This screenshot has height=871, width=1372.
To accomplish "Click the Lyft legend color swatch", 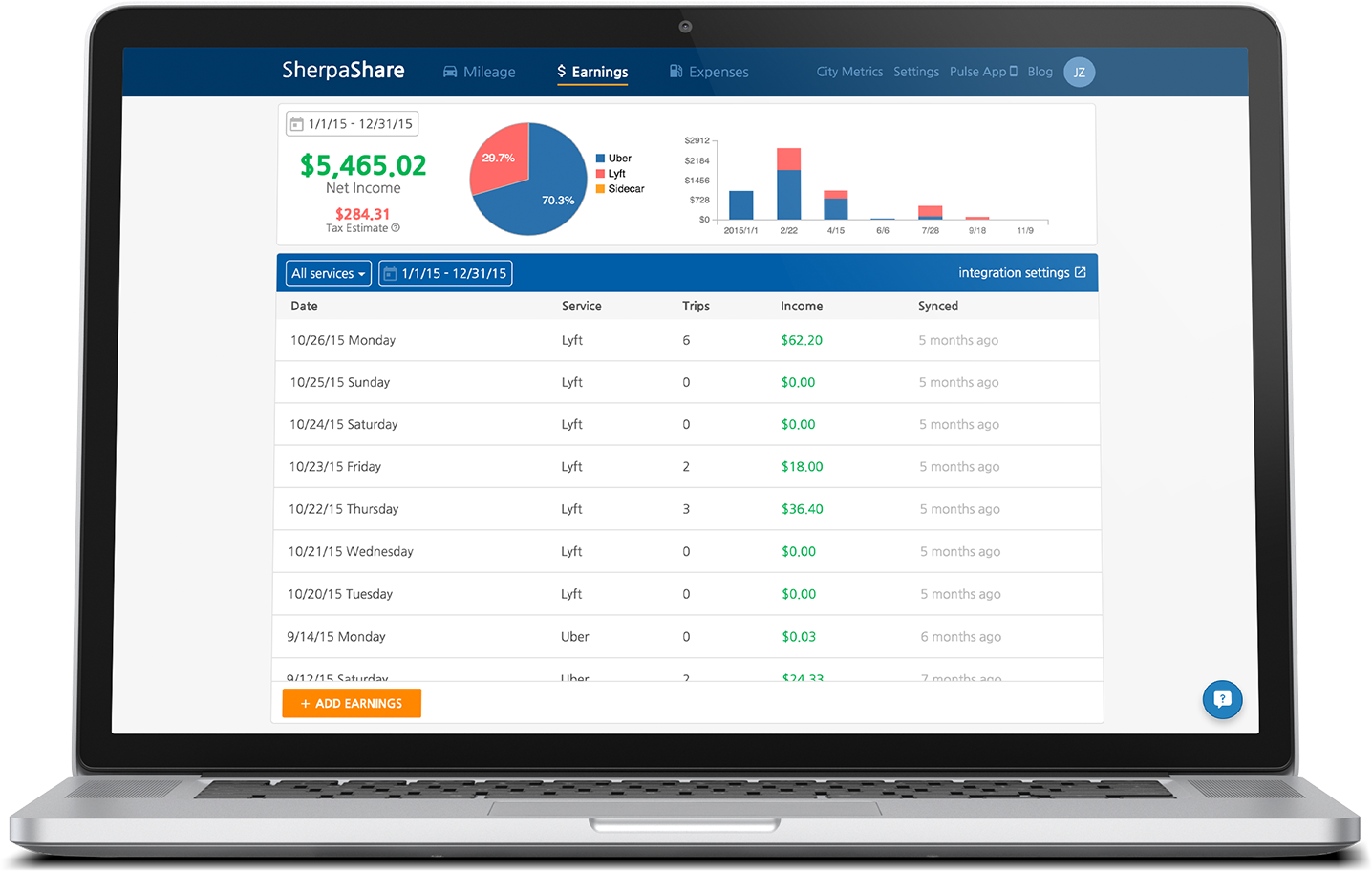I will click(x=600, y=174).
